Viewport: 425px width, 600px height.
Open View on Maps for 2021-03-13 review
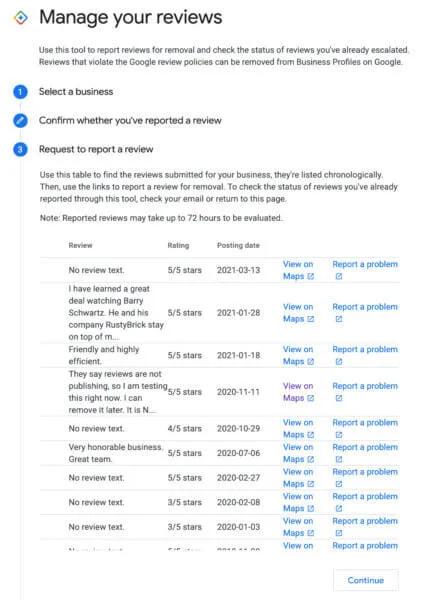(298, 270)
